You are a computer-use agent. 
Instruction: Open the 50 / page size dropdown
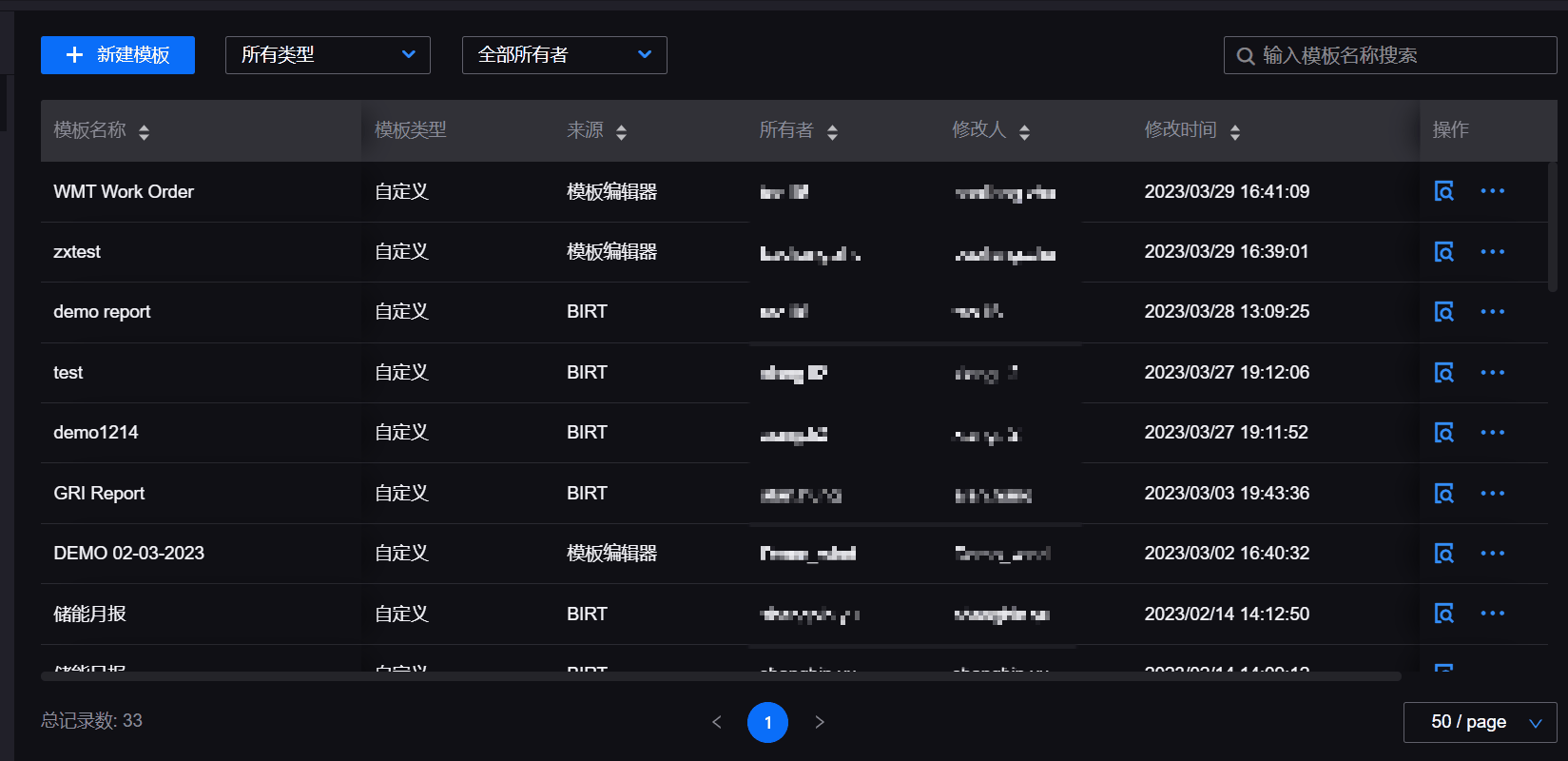click(x=1480, y=722)
